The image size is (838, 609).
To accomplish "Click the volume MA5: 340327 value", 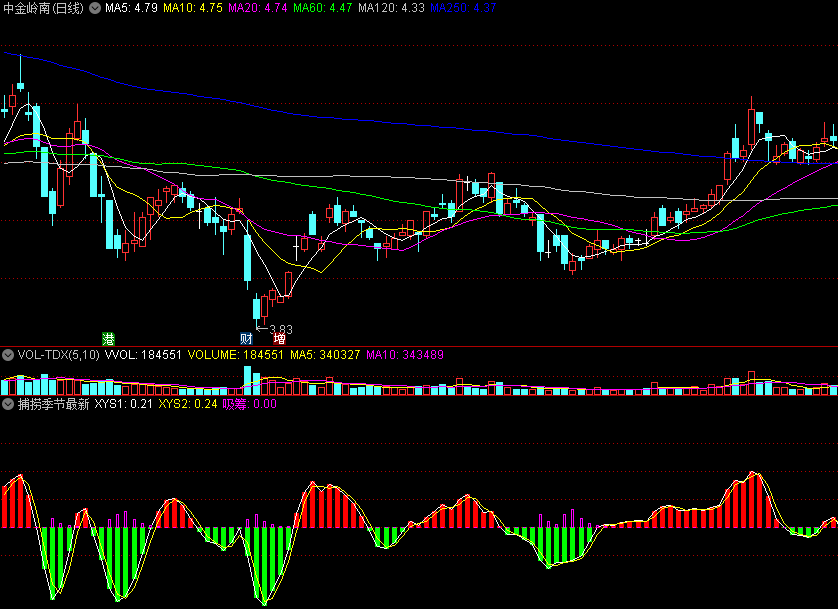I will [x=325, y=355].
